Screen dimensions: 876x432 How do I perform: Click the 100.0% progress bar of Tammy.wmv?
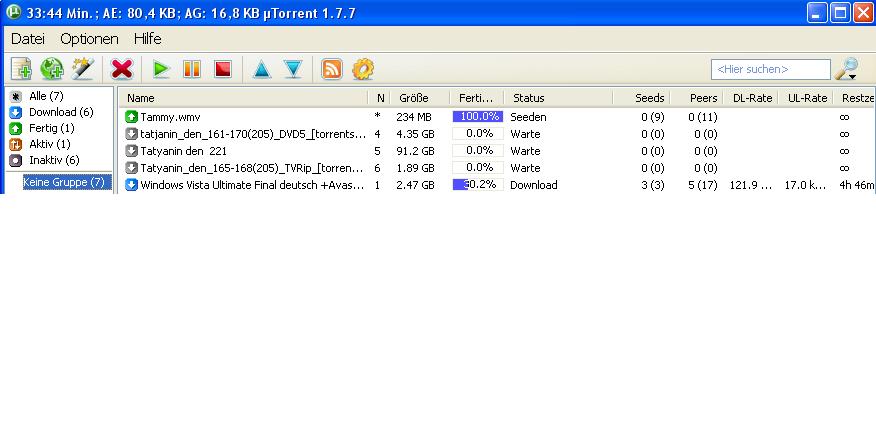478,117
